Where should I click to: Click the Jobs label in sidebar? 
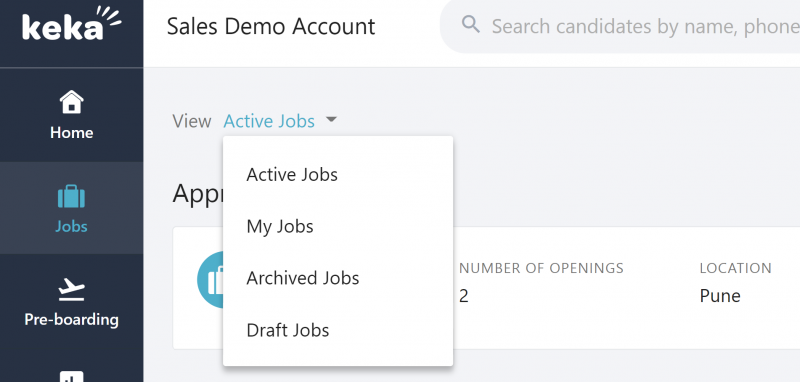coord(71,226)
